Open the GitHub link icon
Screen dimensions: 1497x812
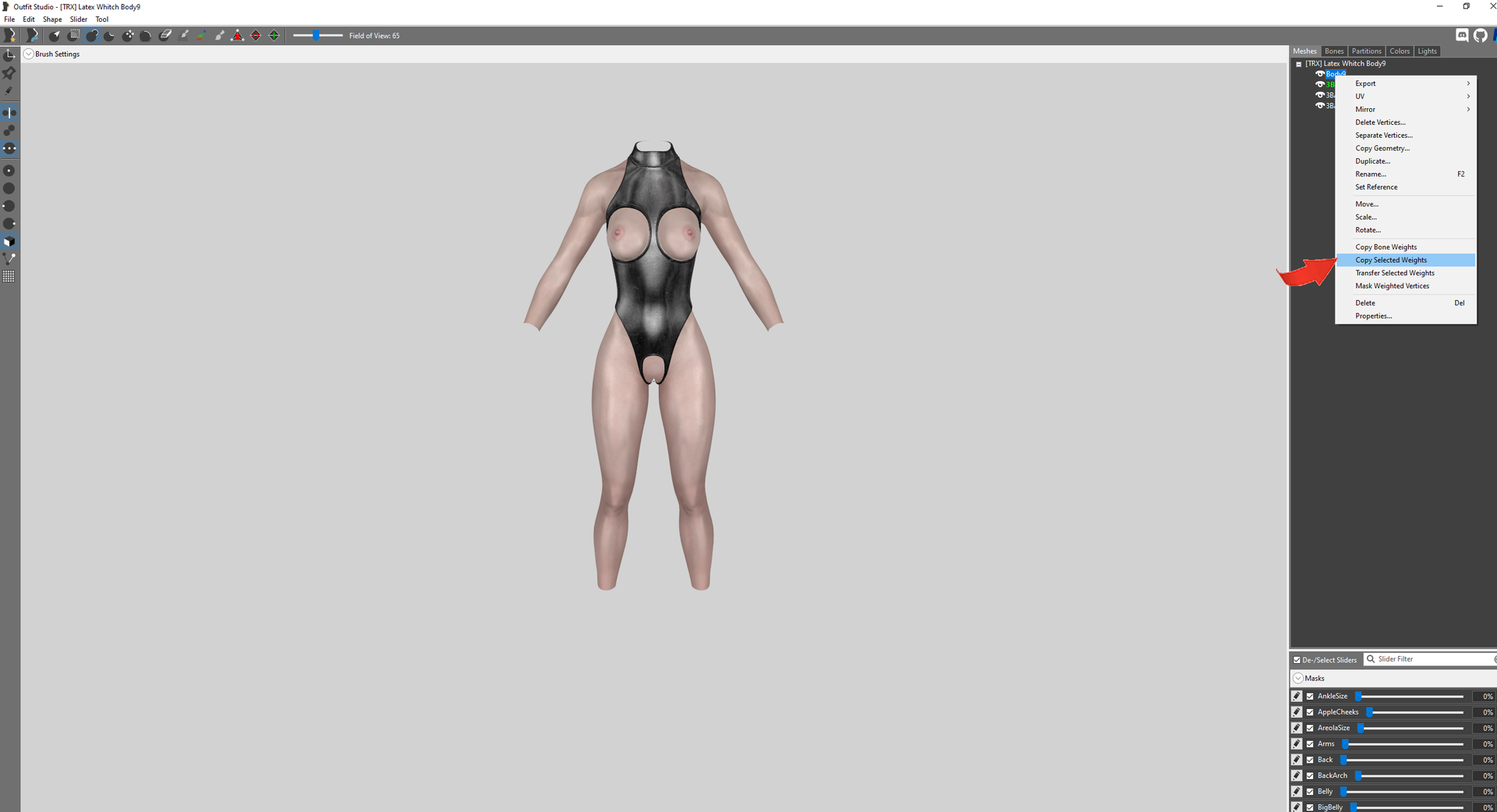(x=1481, y=35)
